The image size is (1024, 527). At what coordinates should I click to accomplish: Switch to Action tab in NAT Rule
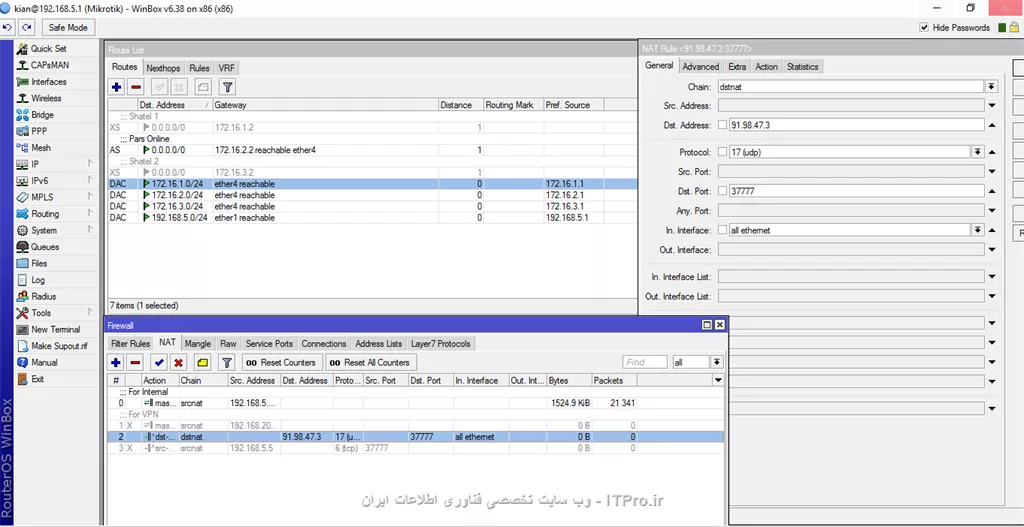(x=767, y=67)
